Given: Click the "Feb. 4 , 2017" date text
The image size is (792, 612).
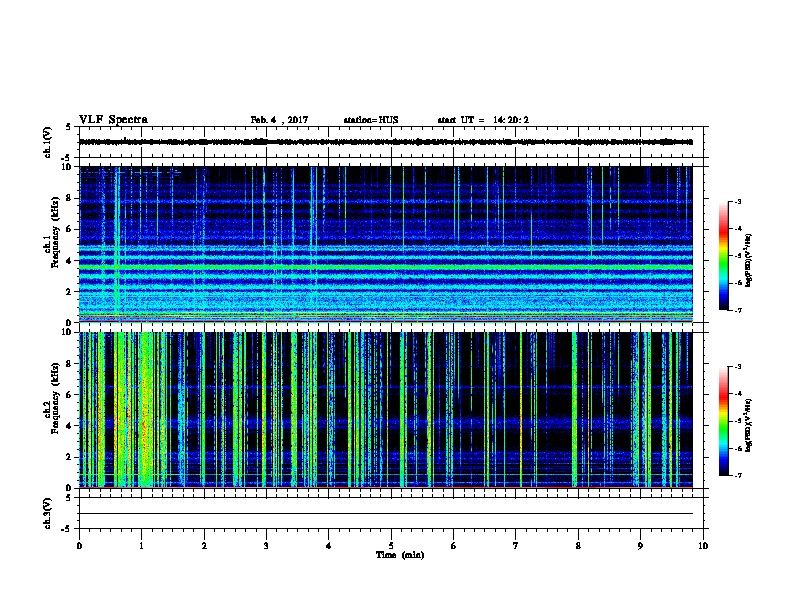Looking at the screenshot, I should pyautogui.click(x=279, y=120).
